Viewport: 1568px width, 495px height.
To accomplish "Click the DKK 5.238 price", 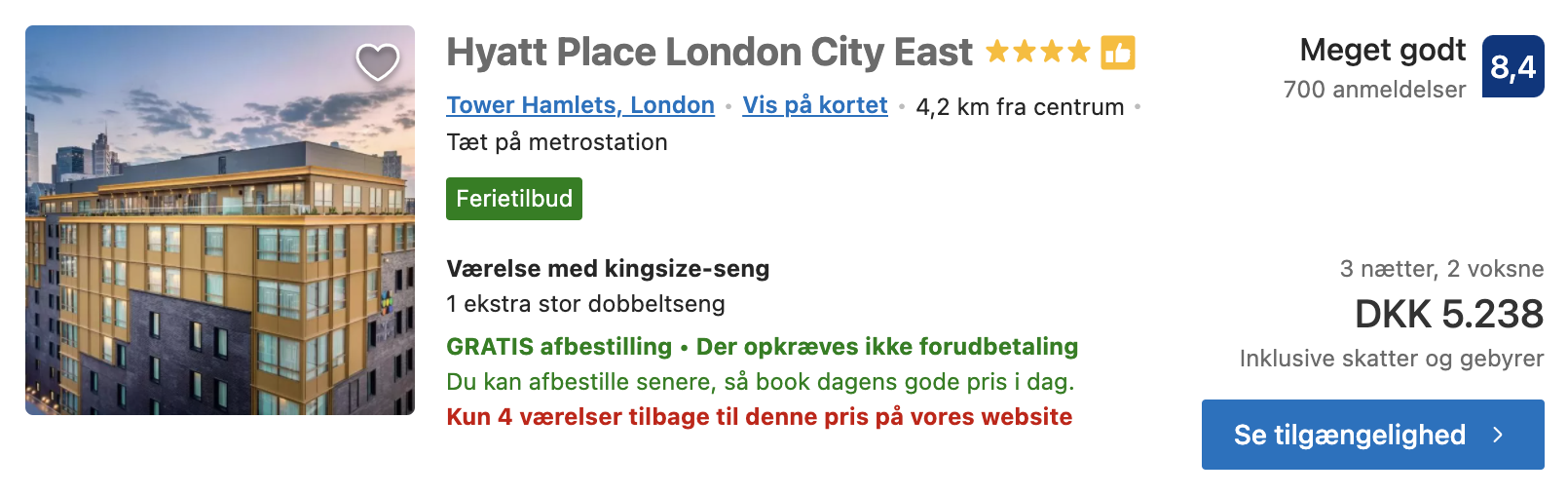I will pos(1449,314).
